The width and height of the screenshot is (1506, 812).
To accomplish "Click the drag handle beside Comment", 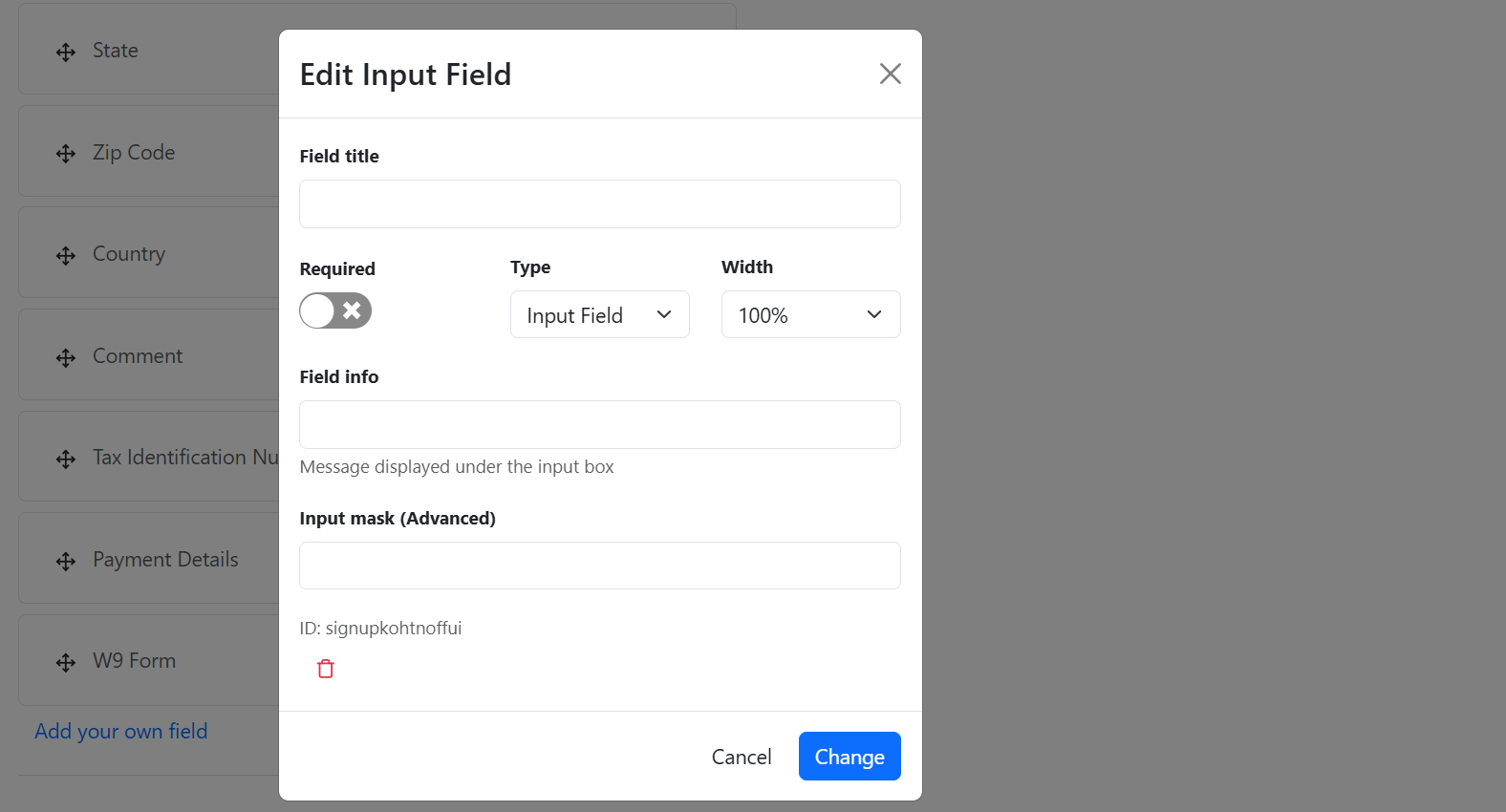I will click(x=66, y=358).
